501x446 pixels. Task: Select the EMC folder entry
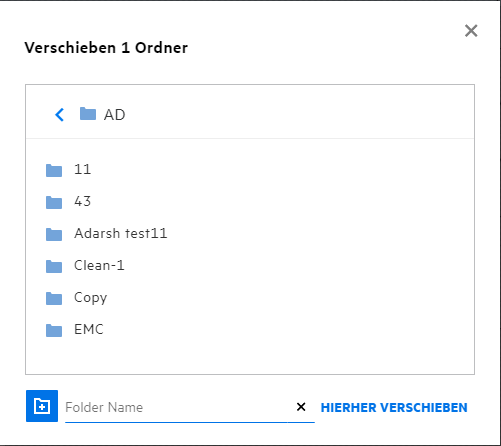click(x=89, y=329)
